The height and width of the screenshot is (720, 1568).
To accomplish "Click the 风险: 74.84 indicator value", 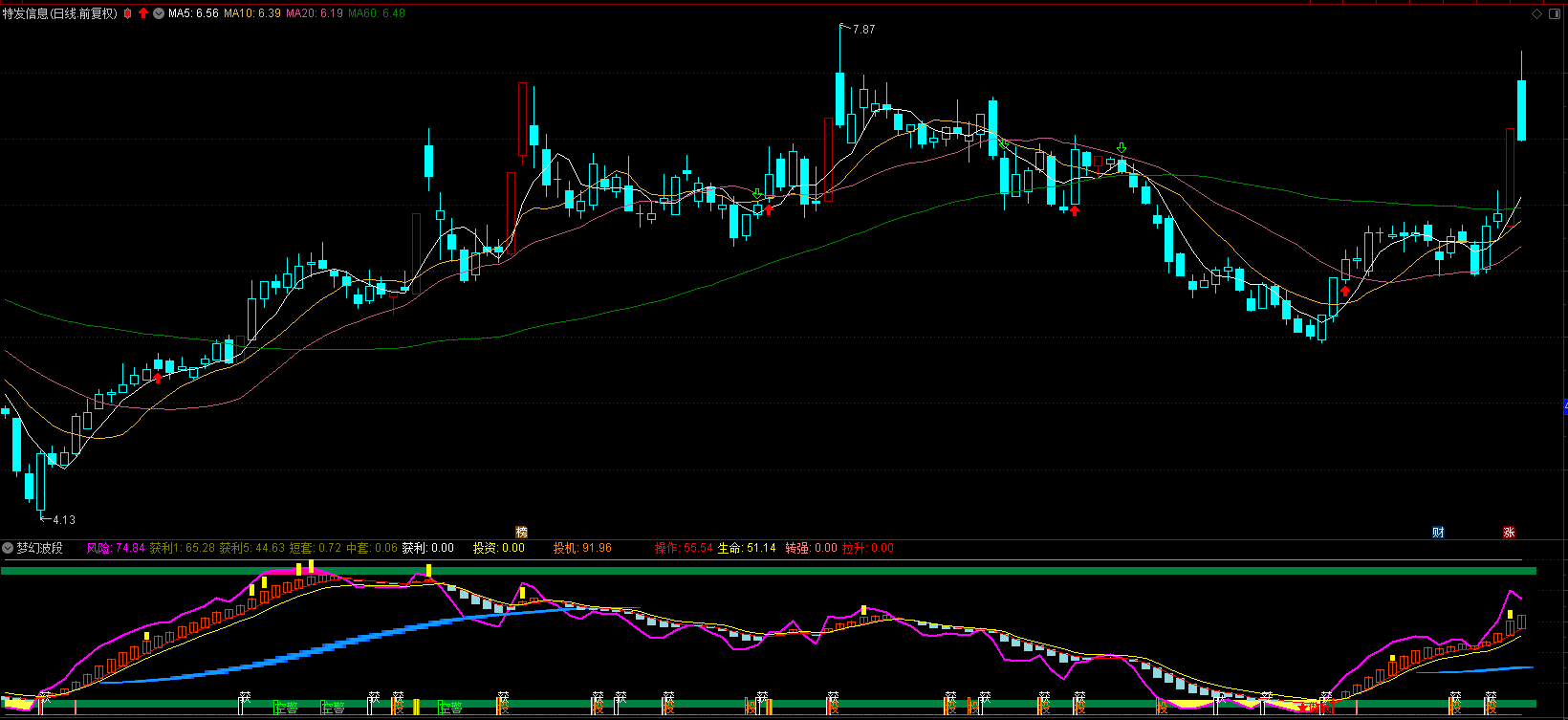I will (x=116, y=548).
